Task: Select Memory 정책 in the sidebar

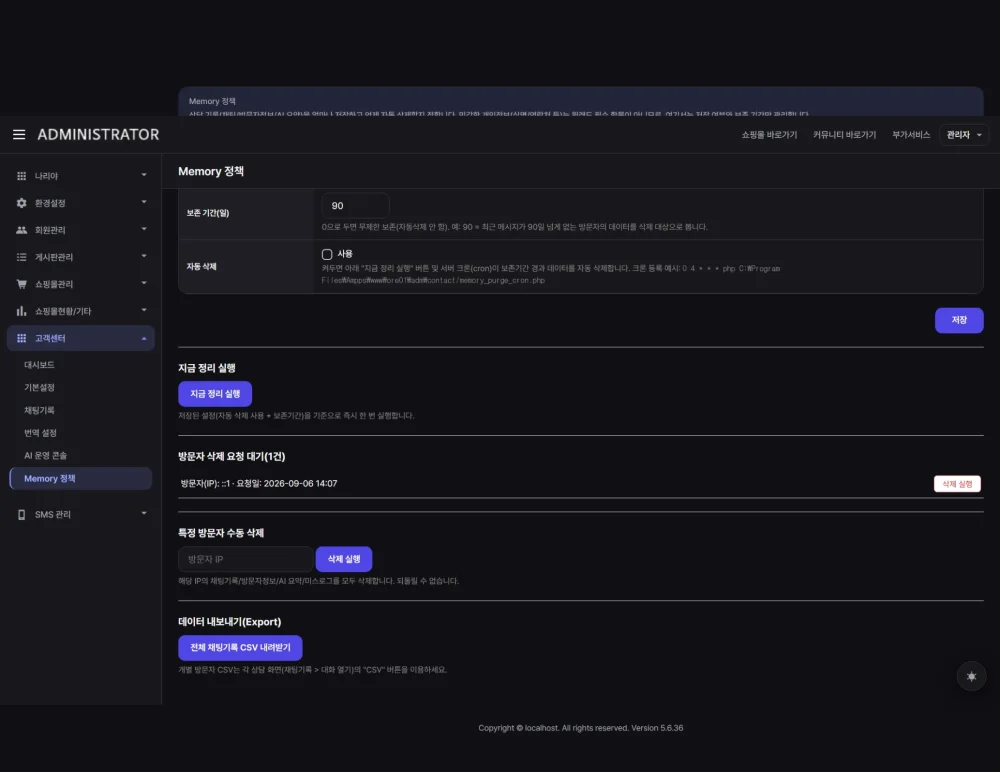Action: click(x=81, y=479)
